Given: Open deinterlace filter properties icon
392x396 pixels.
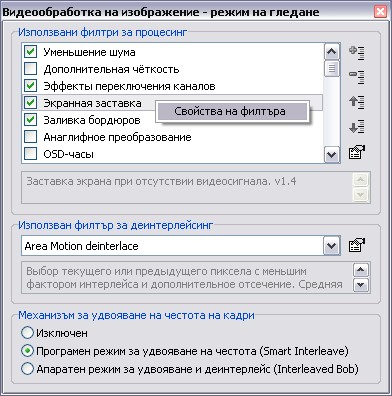Looking at the screenshot, I should [357, 246].
